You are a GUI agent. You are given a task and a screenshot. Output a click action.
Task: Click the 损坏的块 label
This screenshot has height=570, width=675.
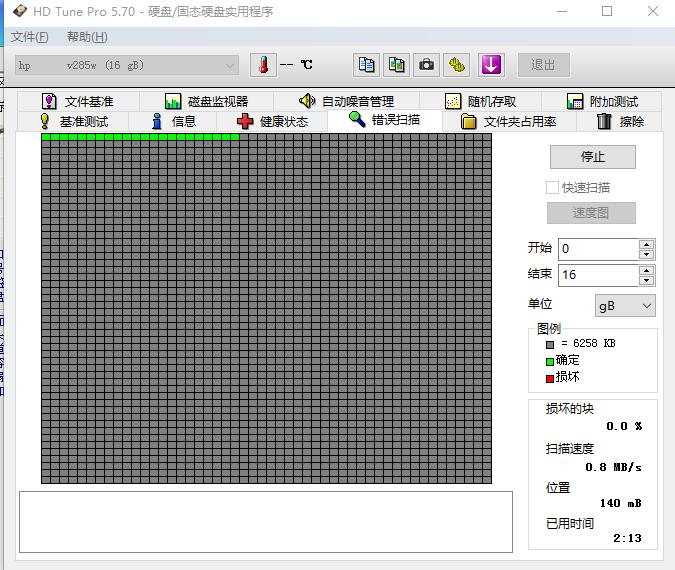(570, 409)
